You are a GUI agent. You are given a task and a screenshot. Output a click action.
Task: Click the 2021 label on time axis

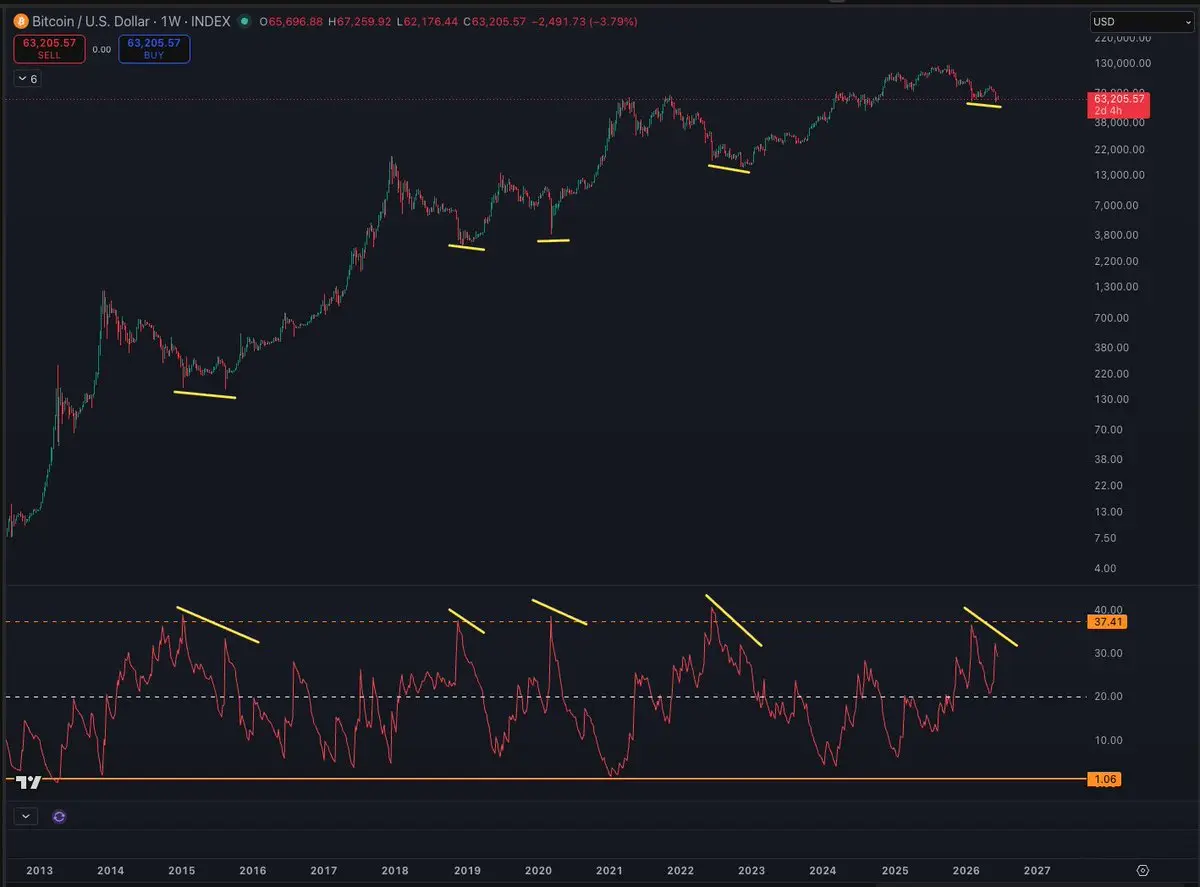tap(609, 871)
